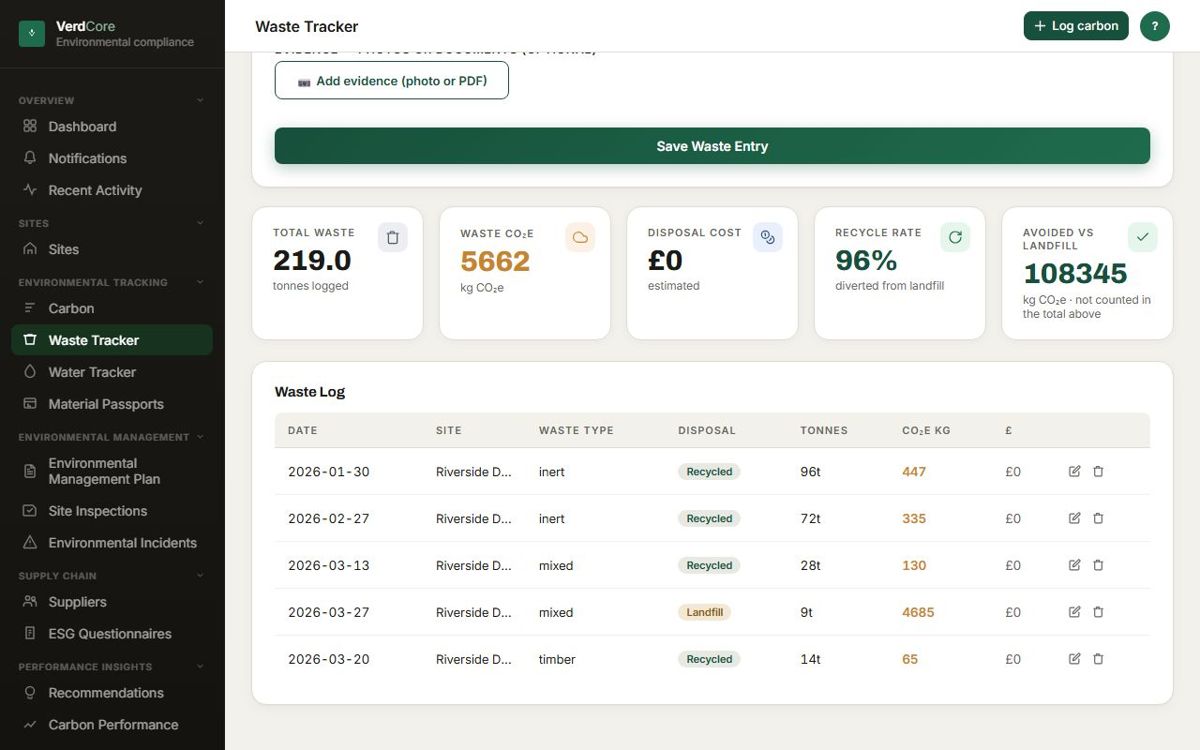This screenshot has height=750, width=1200.
Task: Click the 219.0 total waste value
Action: coord(312,260)
